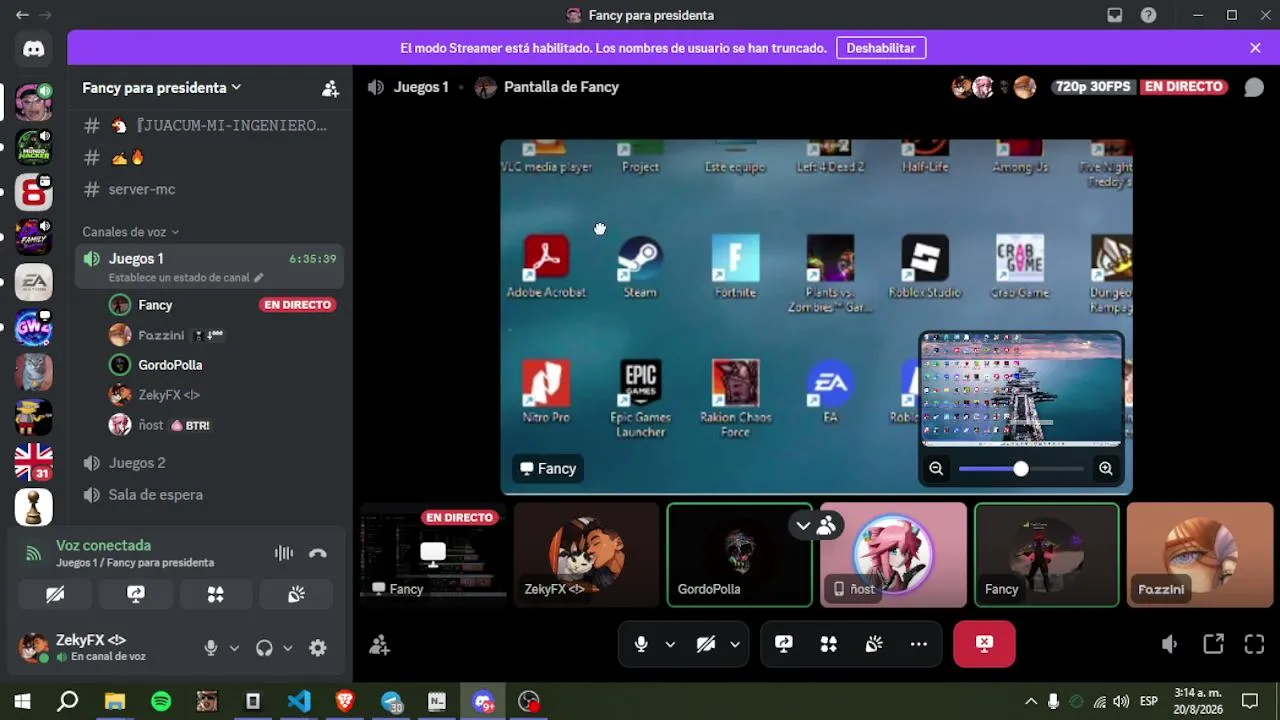Open the server-mc text channel
The width and height of the screenshot is (1280, 720).
(x=210, y=189)
